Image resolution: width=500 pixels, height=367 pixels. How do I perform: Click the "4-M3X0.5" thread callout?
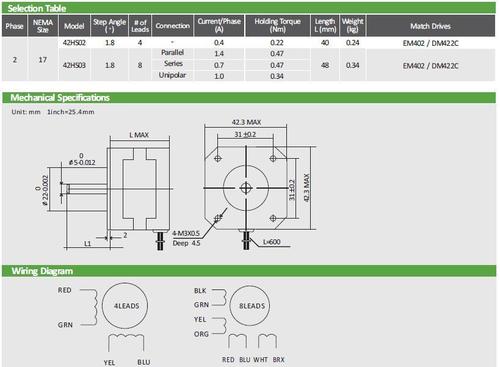pos(186,233)
